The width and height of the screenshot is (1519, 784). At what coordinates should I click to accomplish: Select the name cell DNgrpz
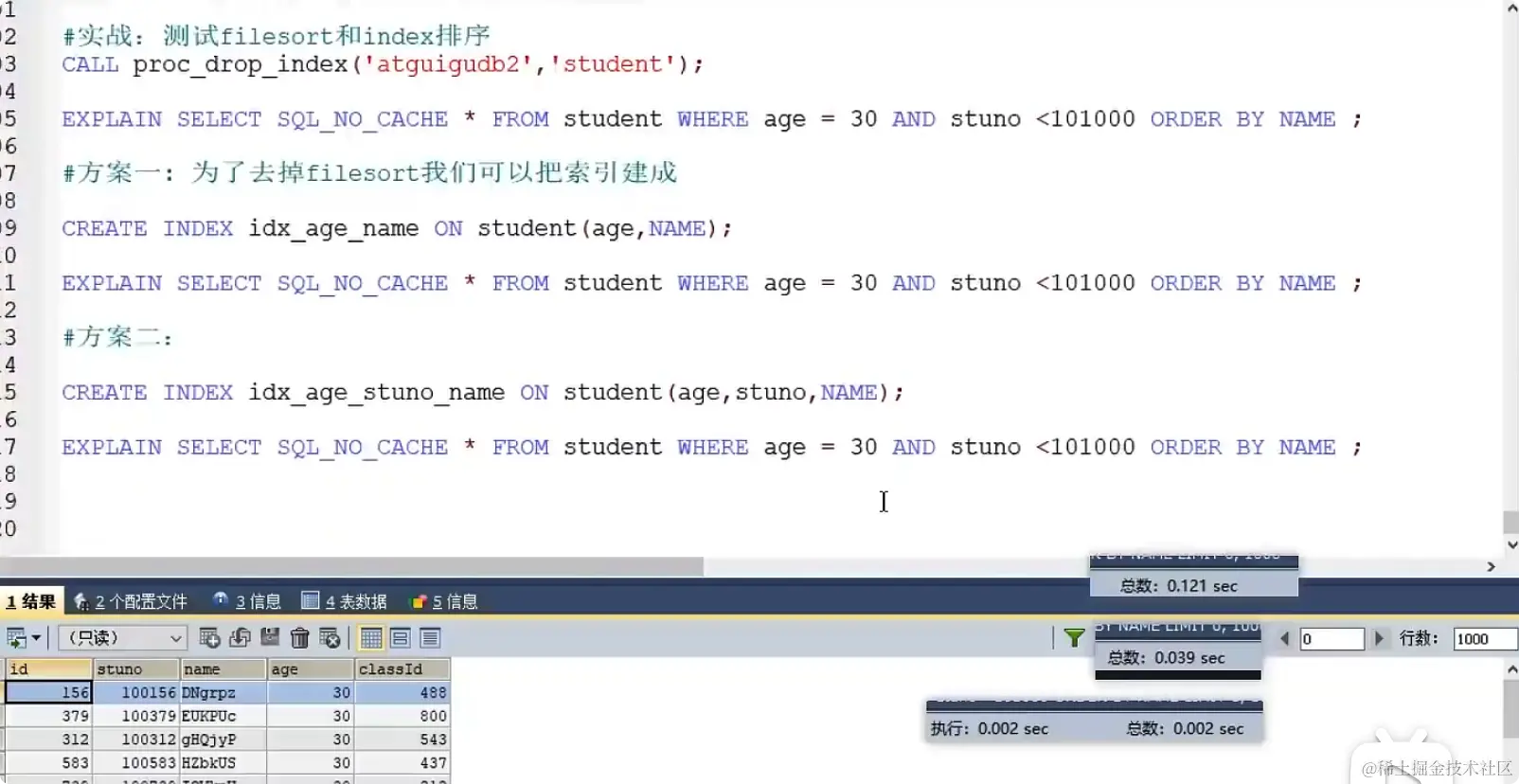click(x=223, y=692)
